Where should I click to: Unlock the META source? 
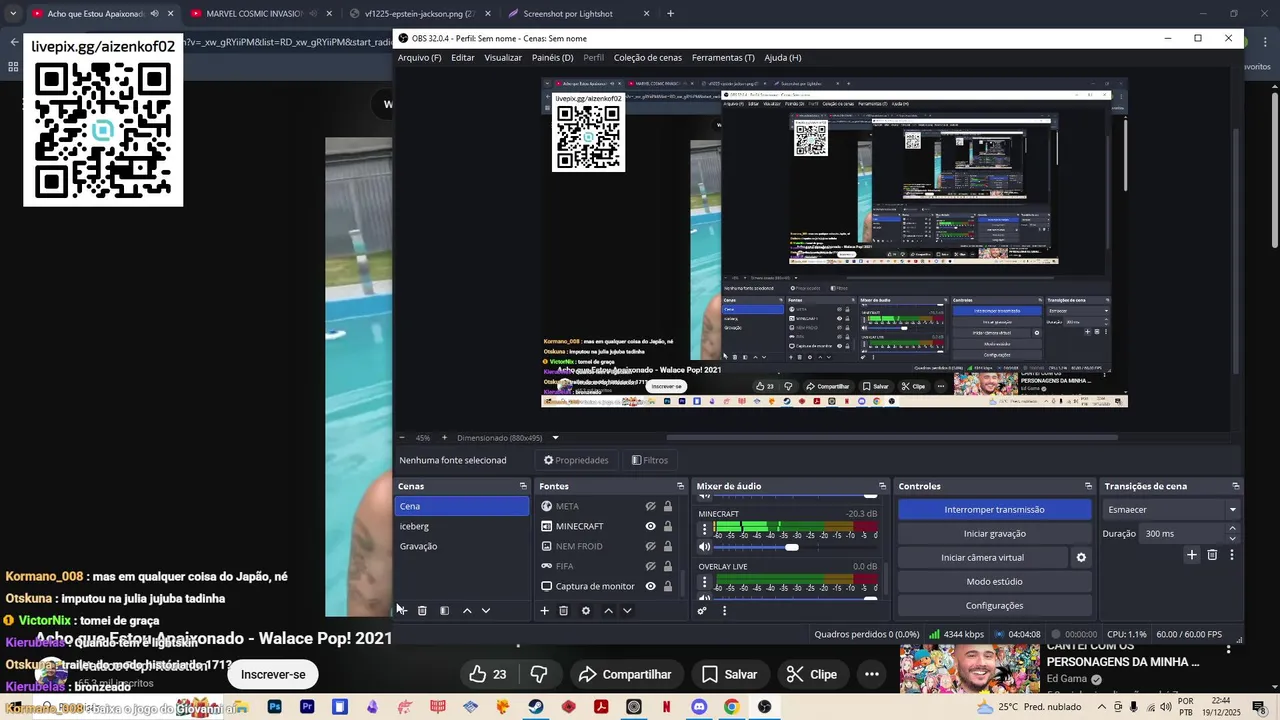pos(668,506)
